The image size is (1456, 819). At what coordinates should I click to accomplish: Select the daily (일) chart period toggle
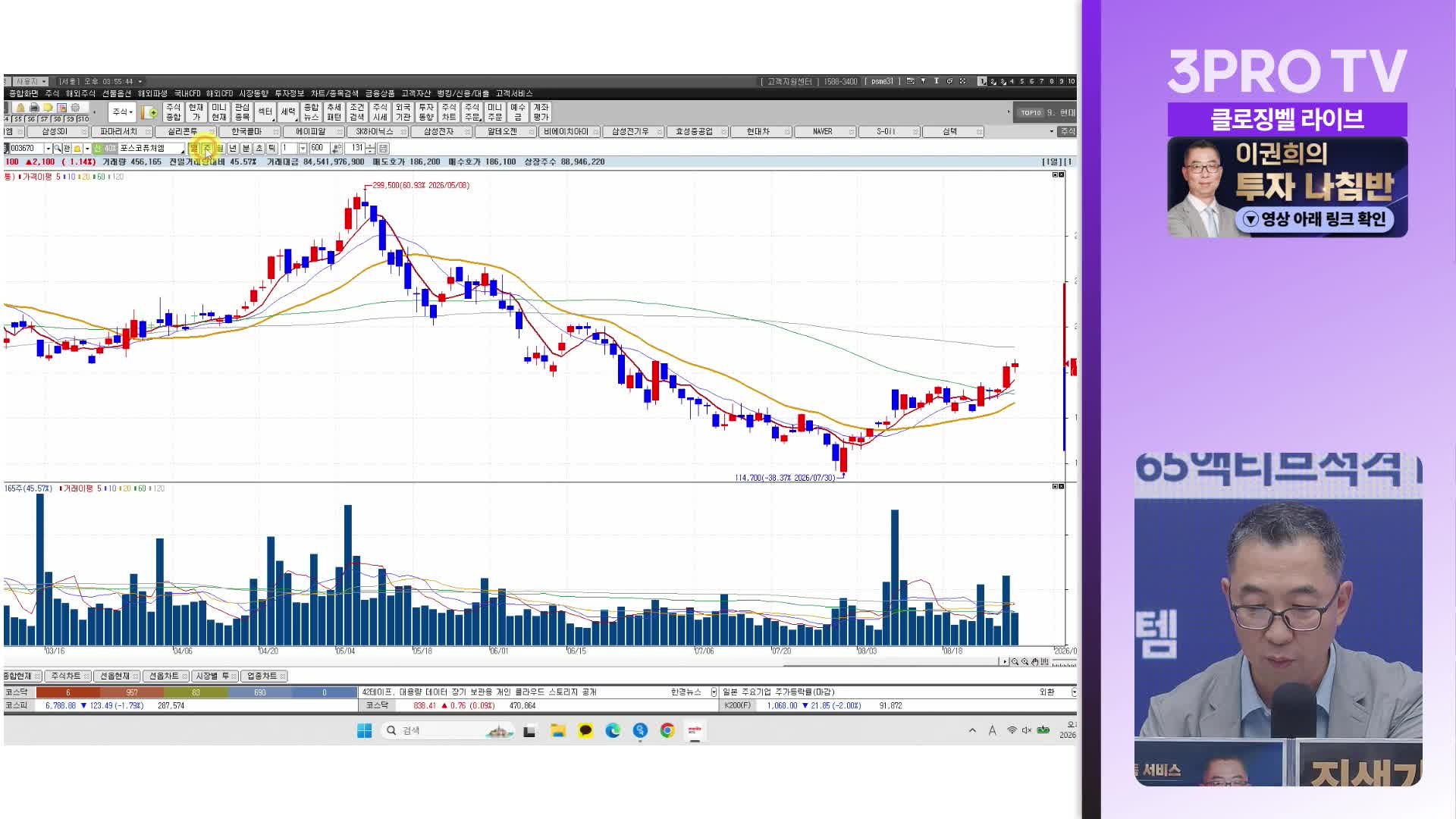pyautogui.click(x=193, y=148)
